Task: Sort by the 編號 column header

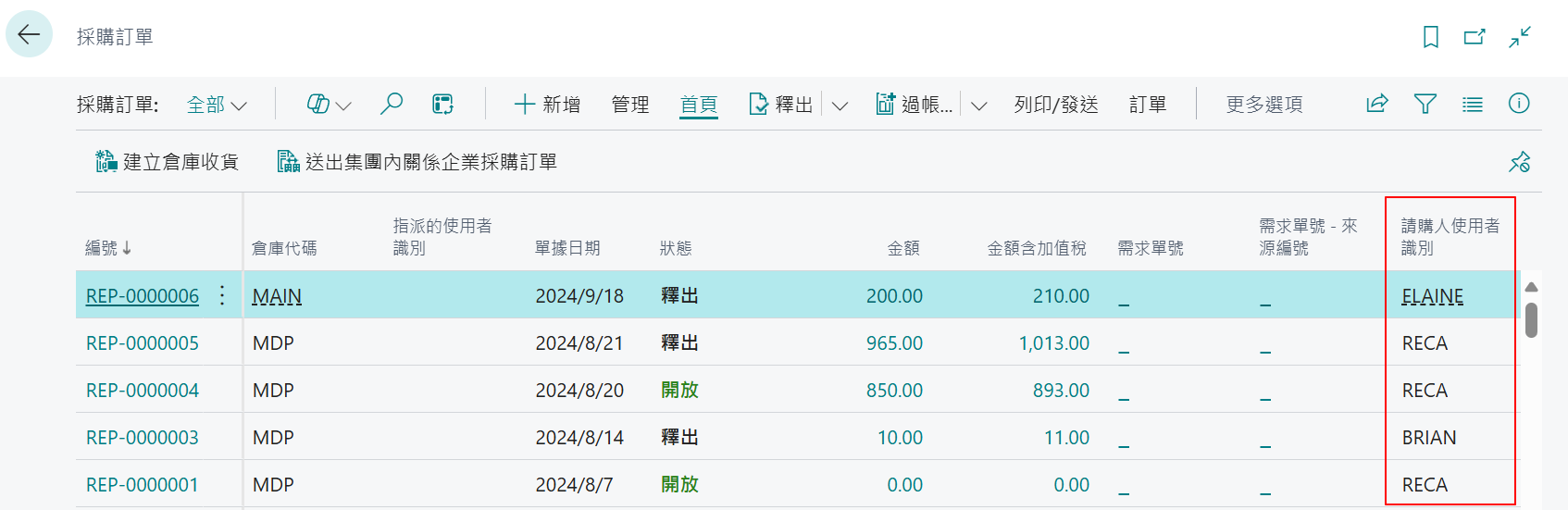Action: (x=108, y=248)
